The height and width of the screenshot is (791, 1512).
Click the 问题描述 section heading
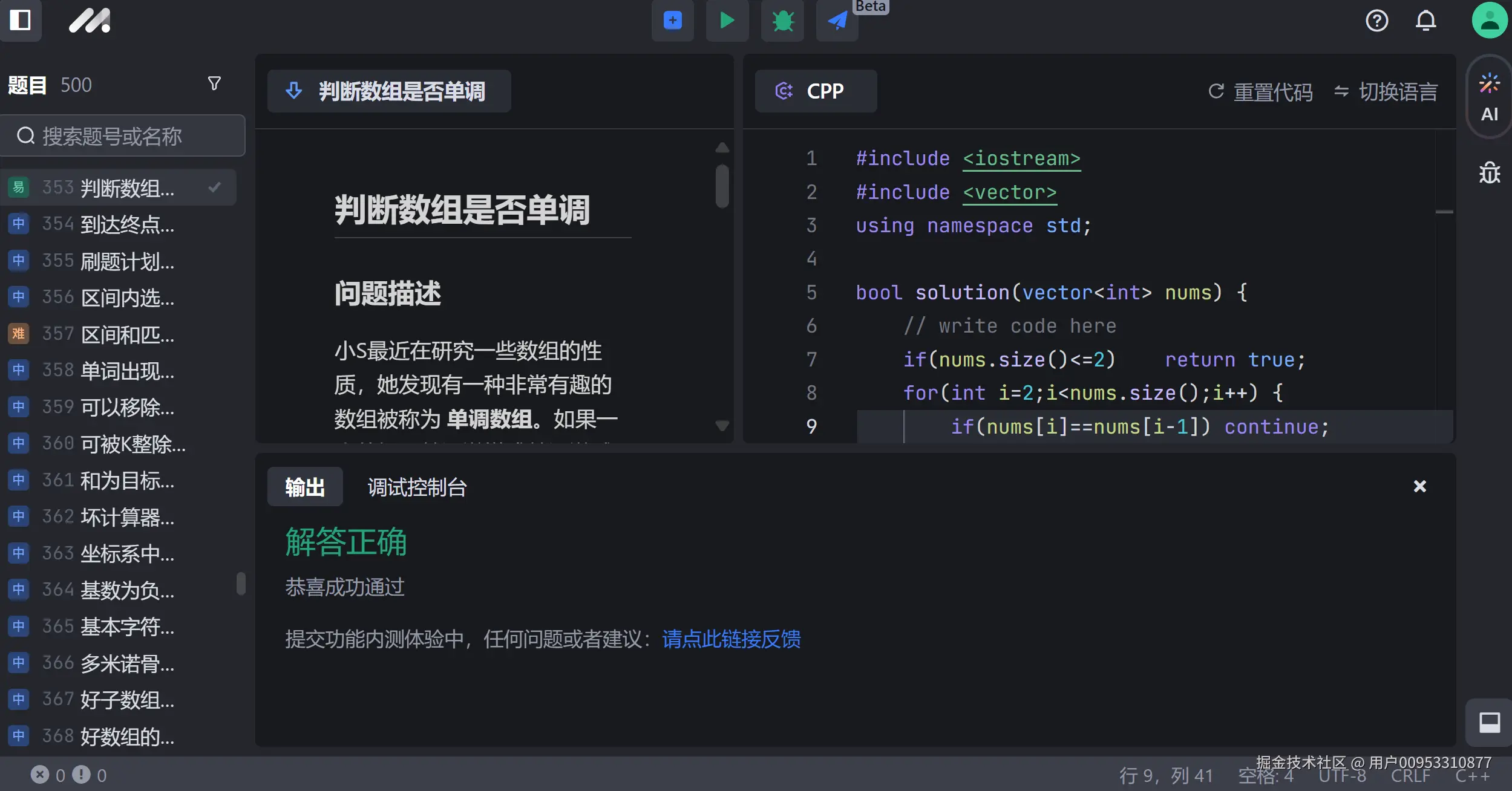point(388,294)
